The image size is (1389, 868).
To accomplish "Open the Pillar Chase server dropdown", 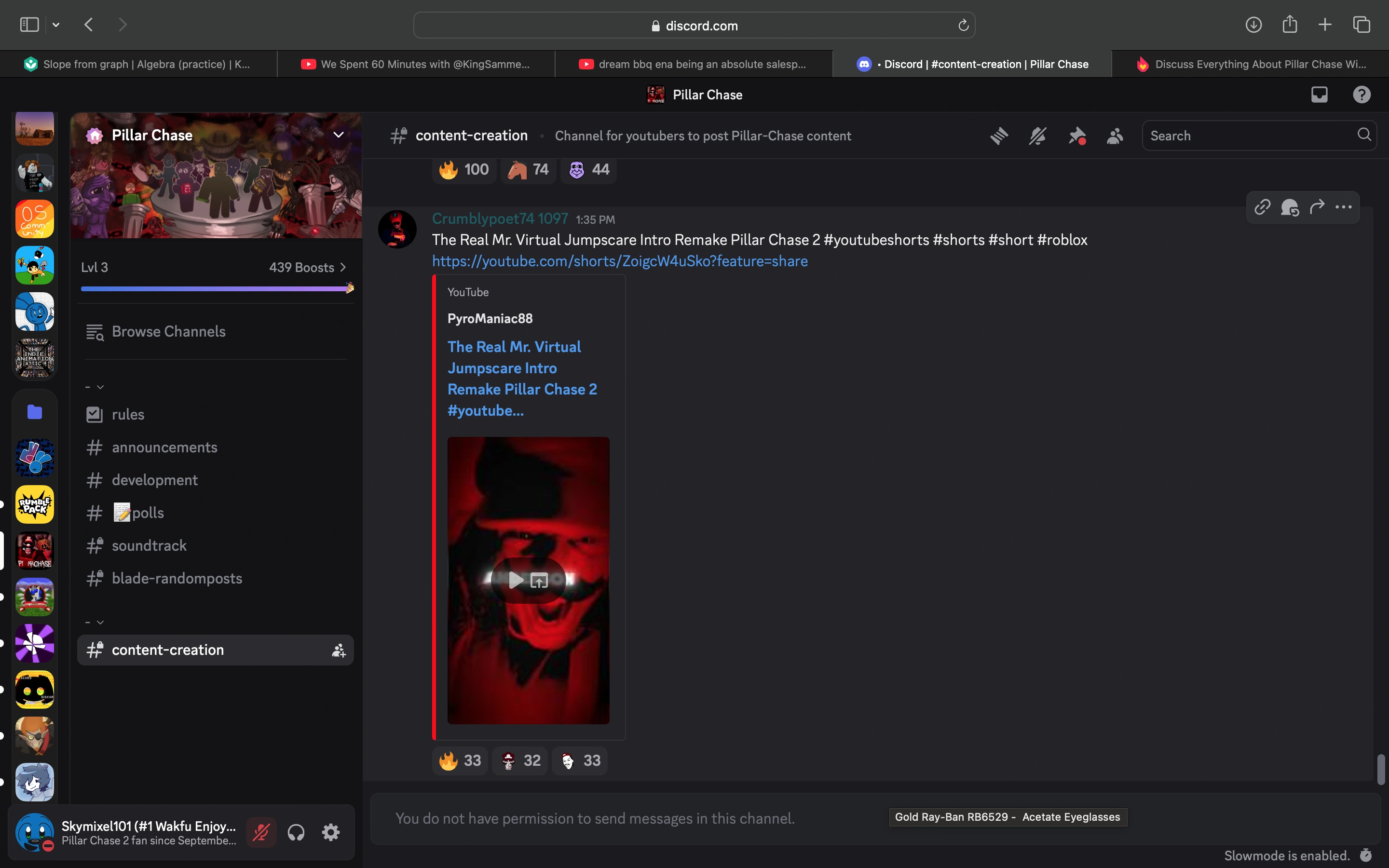I will pos(339,135).
